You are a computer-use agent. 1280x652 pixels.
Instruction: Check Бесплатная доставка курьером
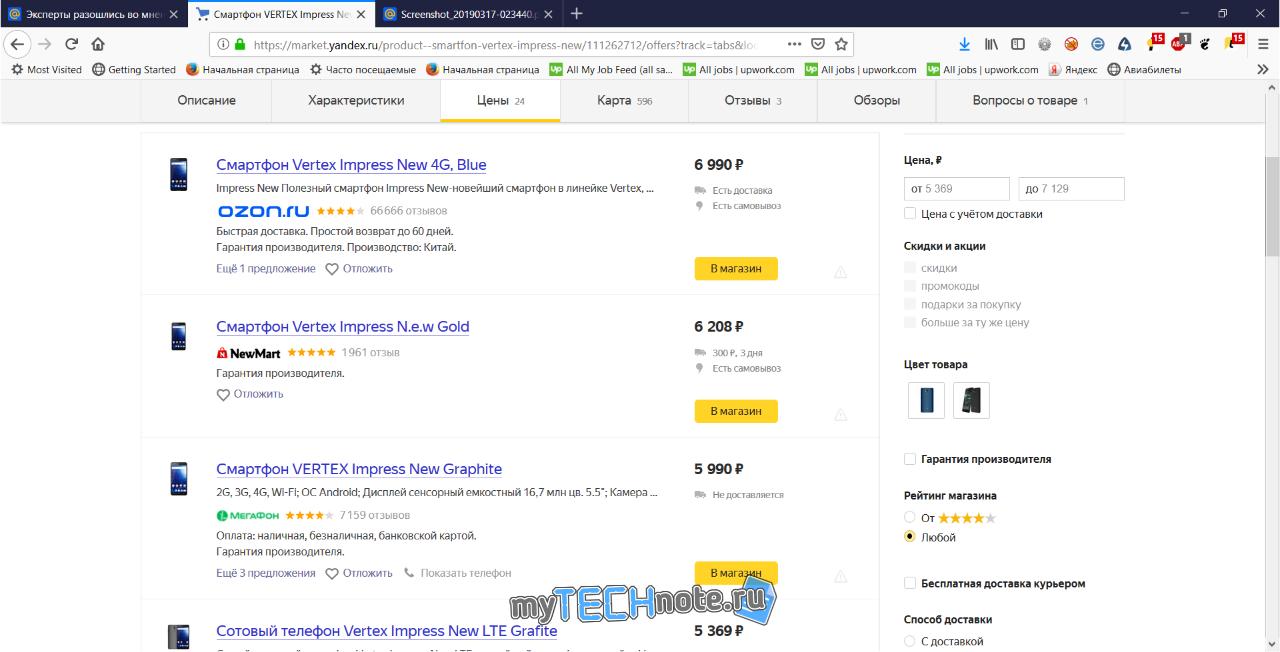[x=910, y=583]
